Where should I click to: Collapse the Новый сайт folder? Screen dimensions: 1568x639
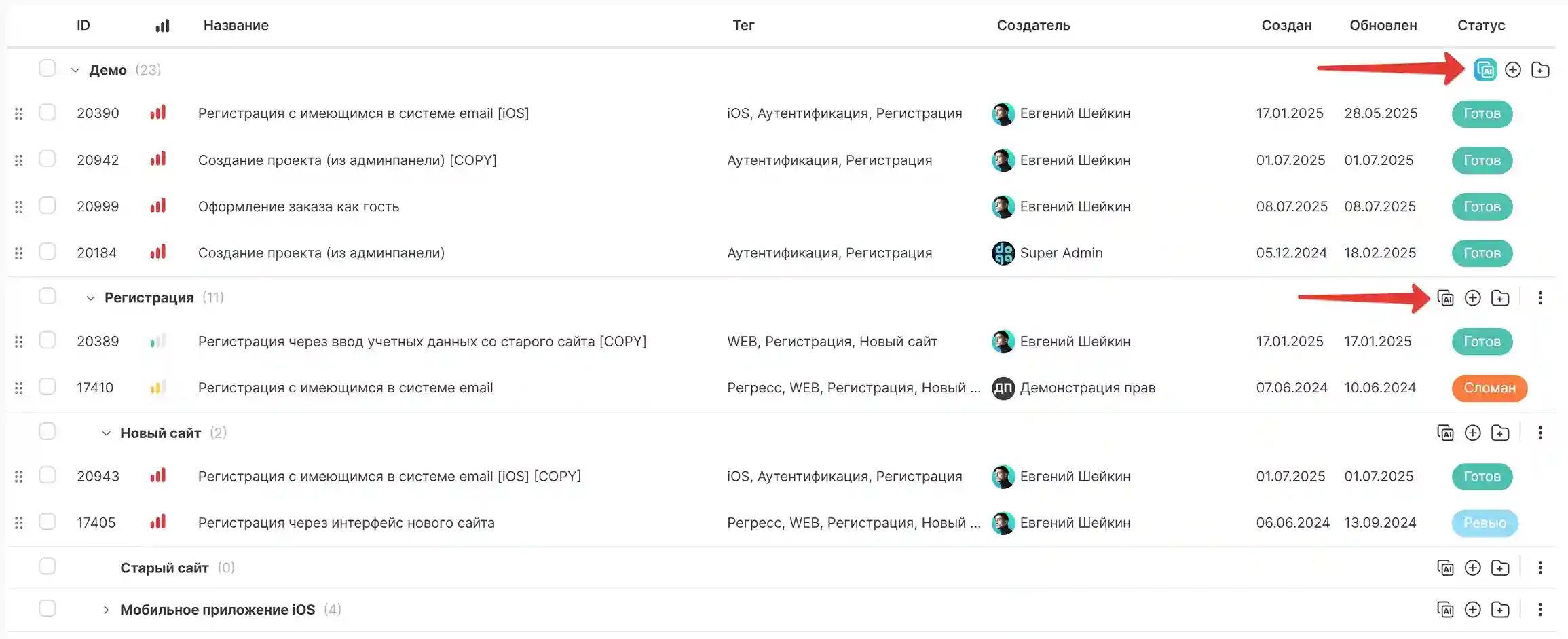coord(106,433)
